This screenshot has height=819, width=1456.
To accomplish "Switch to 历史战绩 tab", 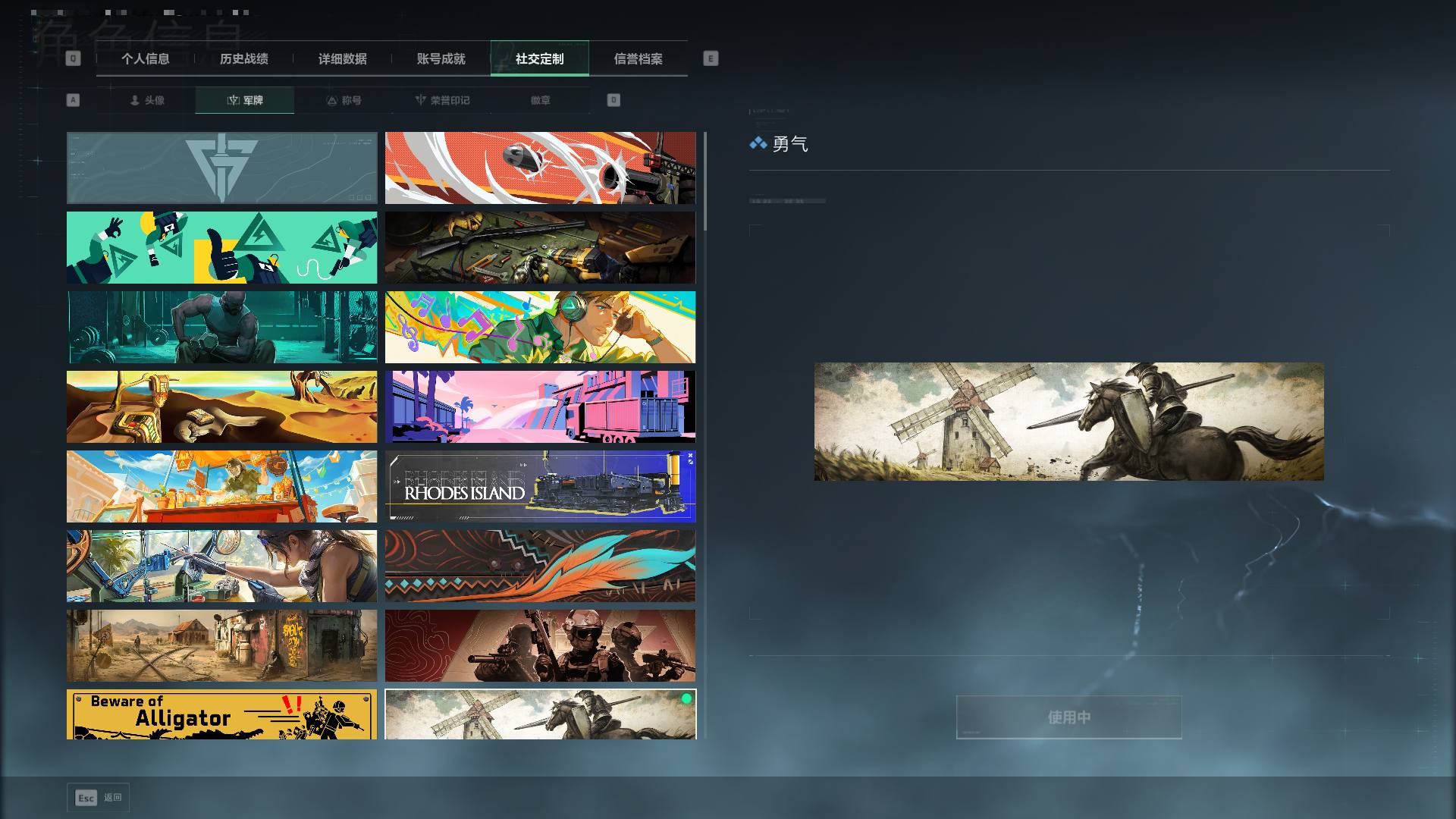I will pos(244,58).
